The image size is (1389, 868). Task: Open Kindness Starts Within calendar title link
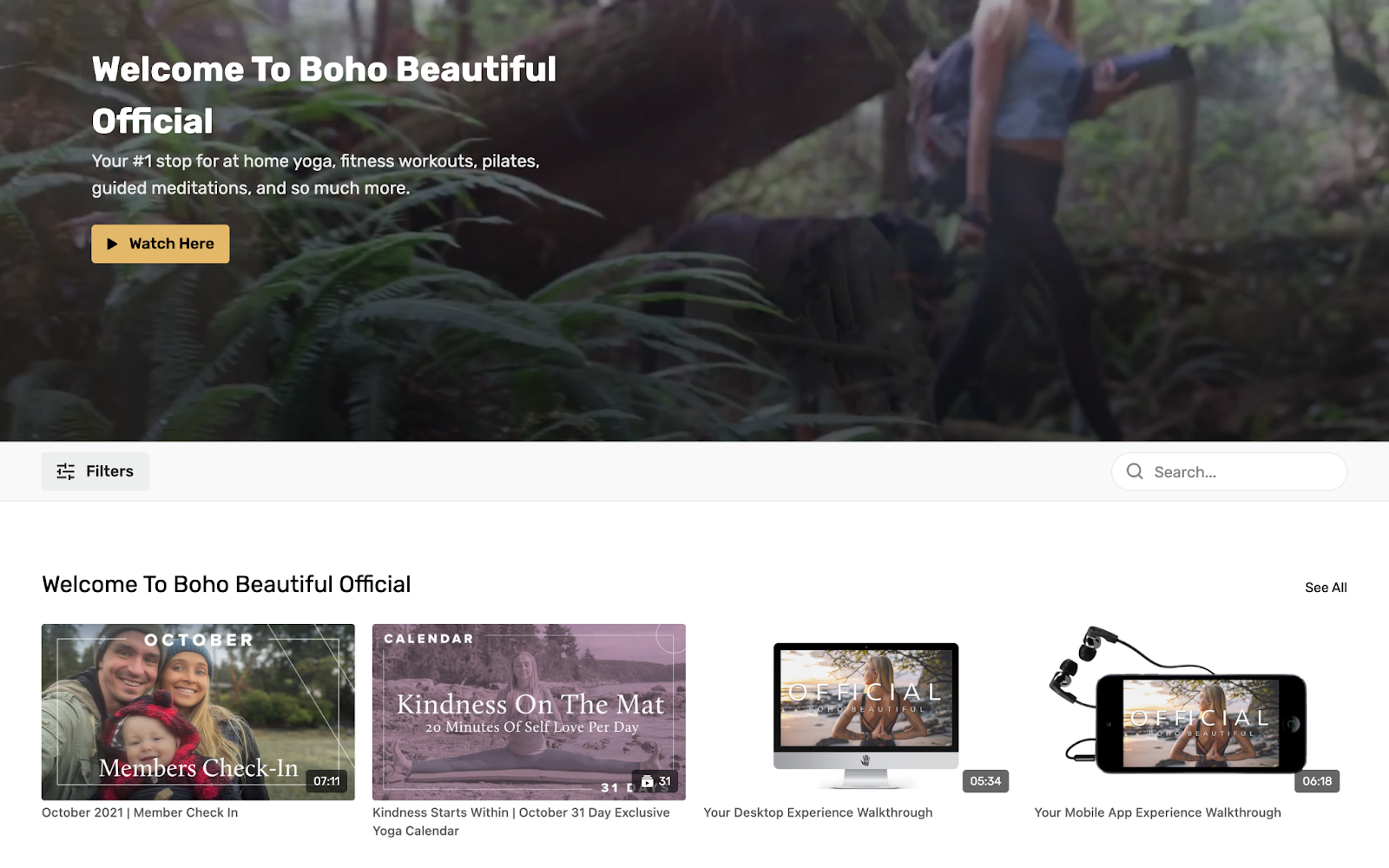[x=521, y=822]
